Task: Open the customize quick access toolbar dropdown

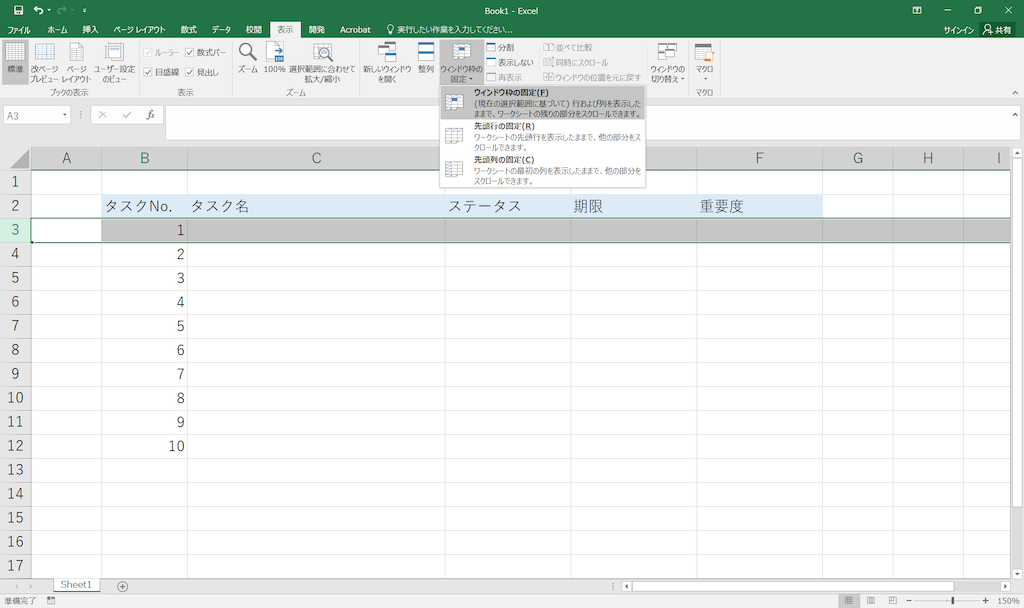Action: [84, 10]
